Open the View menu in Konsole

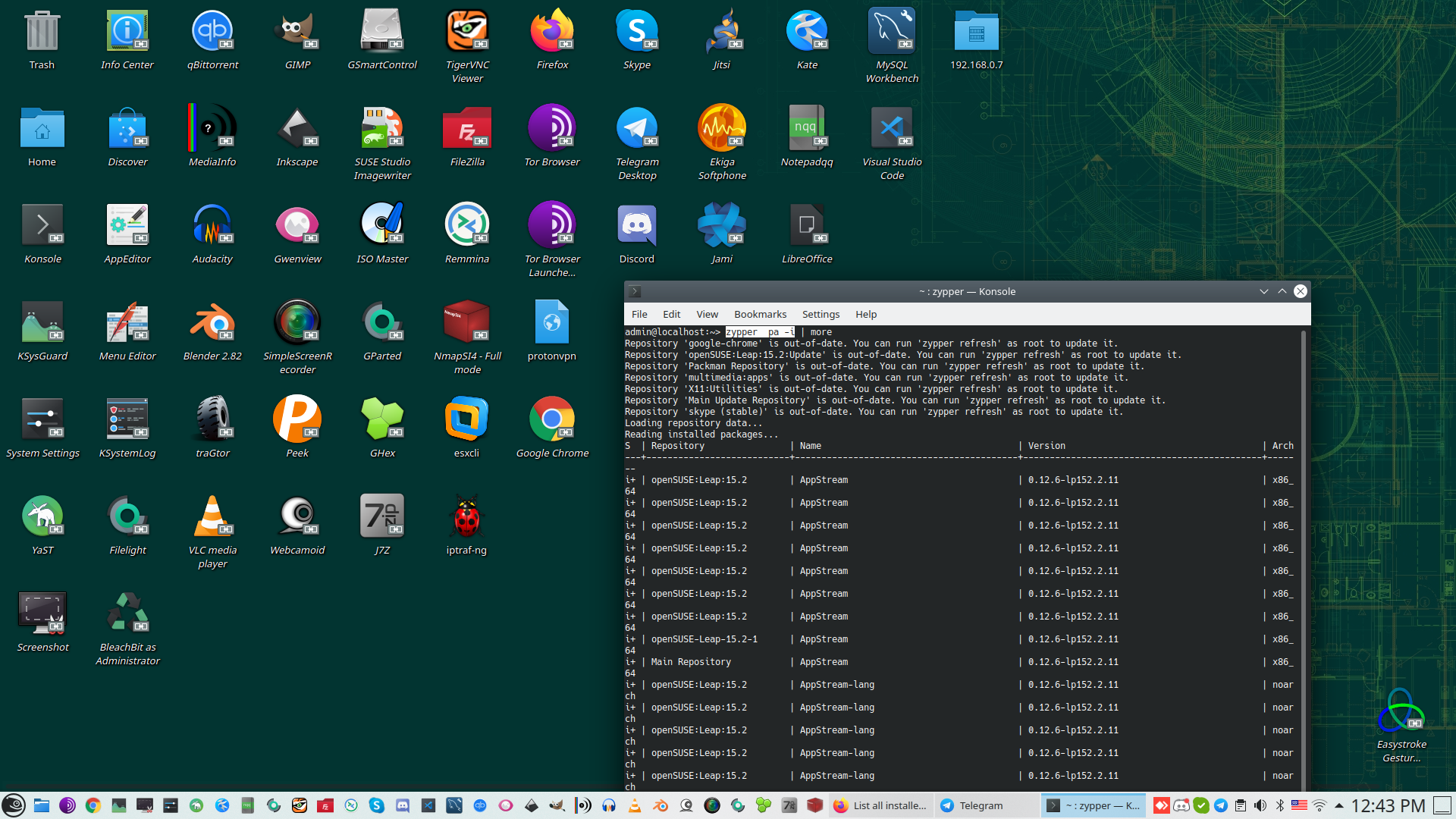pos(707,314)
